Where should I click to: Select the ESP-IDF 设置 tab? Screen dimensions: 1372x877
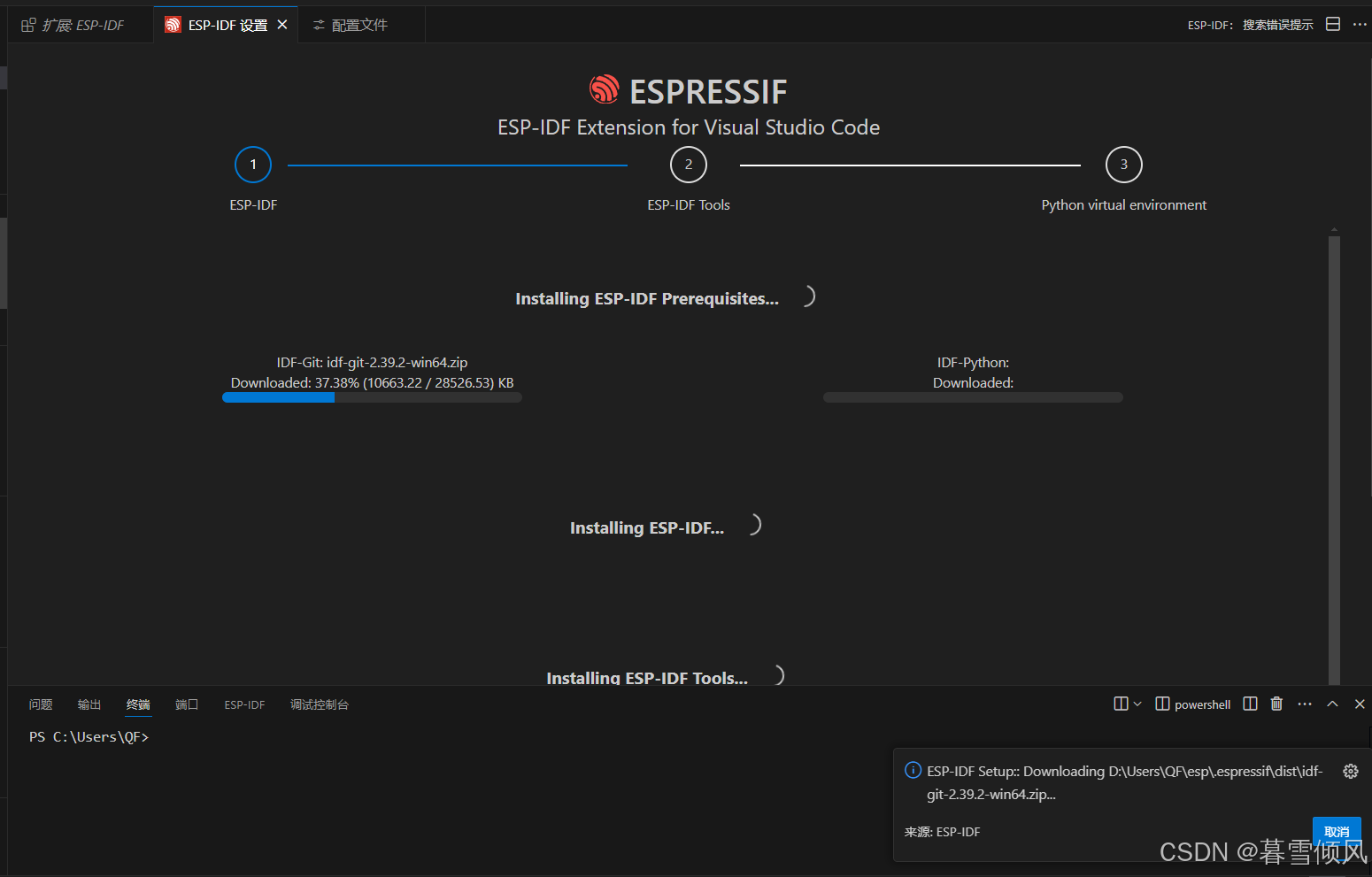tap(227, 25)
